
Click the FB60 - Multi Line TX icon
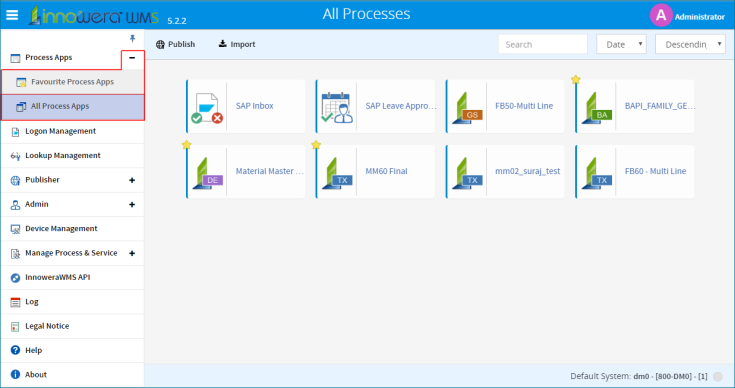[x=597, y=173]
